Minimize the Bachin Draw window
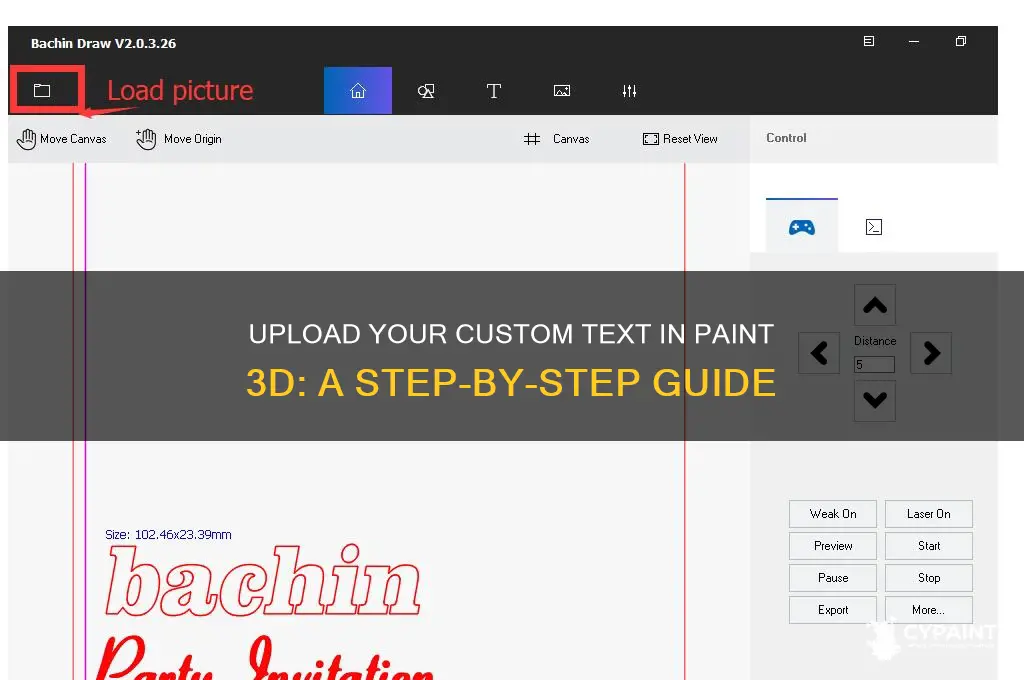 point(914,41)
